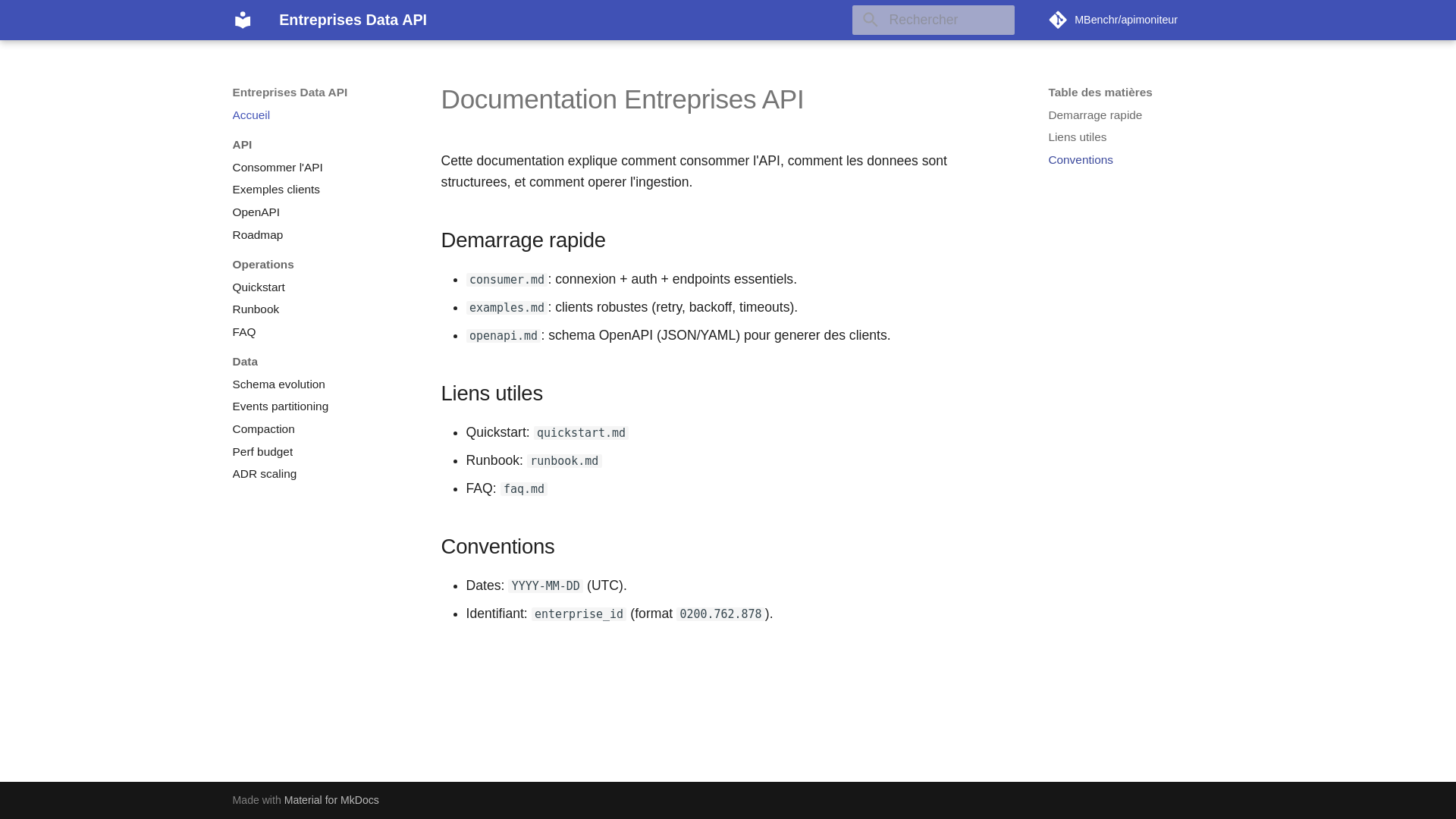Screen dimensions: 1456x819
Task: Open the ADR scaling page
Action: click(265, 474)
